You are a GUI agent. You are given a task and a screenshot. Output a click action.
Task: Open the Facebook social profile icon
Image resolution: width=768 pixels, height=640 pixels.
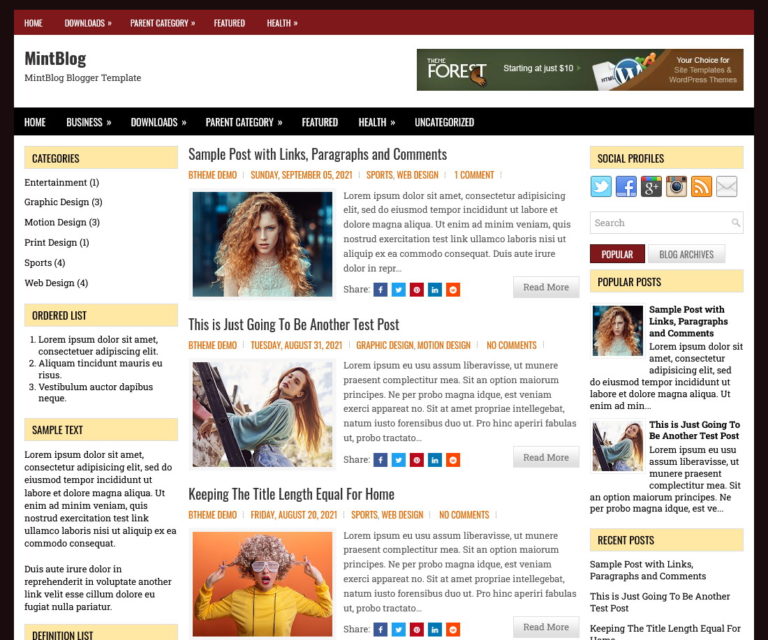point(626,187)
